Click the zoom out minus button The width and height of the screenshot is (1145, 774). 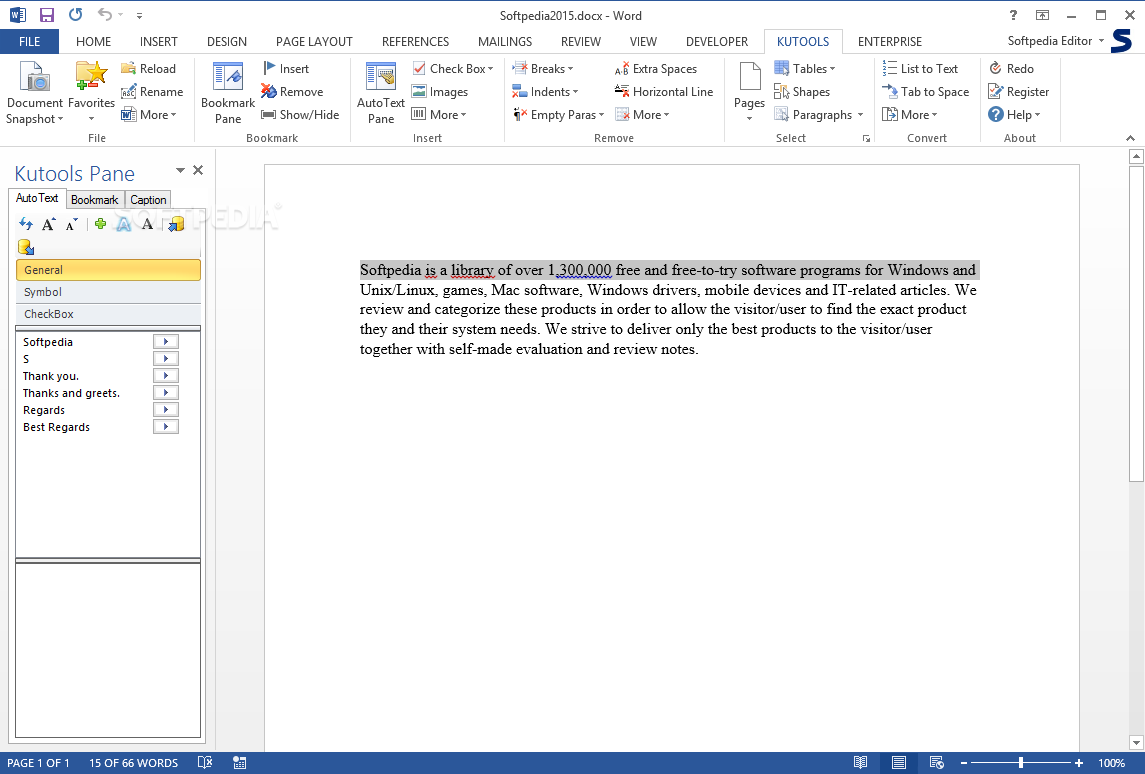(x=964, y=762)
